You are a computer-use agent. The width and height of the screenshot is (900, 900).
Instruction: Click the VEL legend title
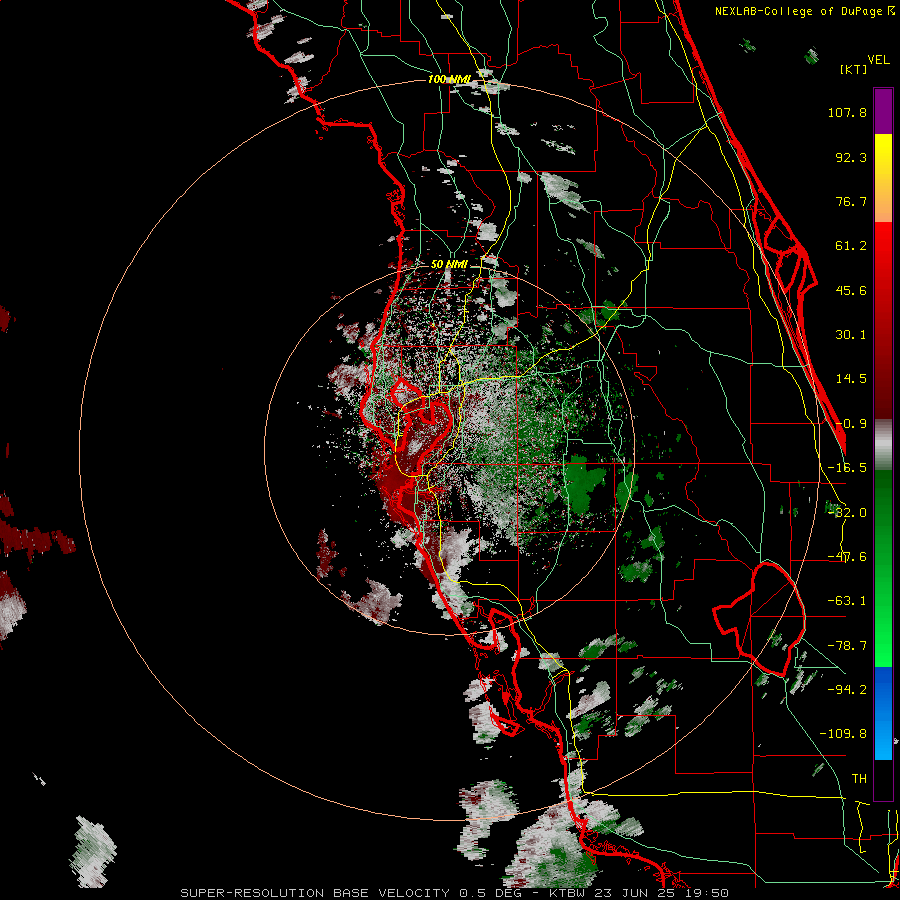click(x=878, y=60)
